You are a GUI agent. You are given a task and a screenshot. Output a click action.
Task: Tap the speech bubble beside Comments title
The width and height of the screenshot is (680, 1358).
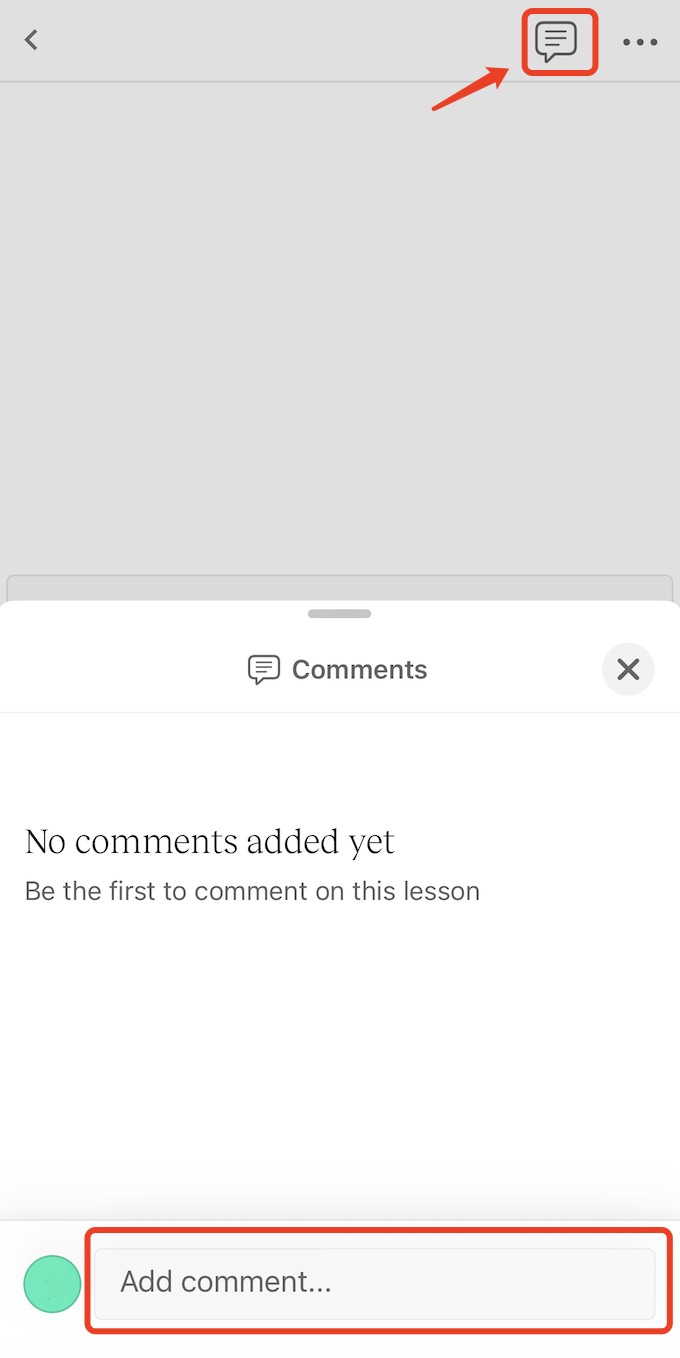(263, 670)
